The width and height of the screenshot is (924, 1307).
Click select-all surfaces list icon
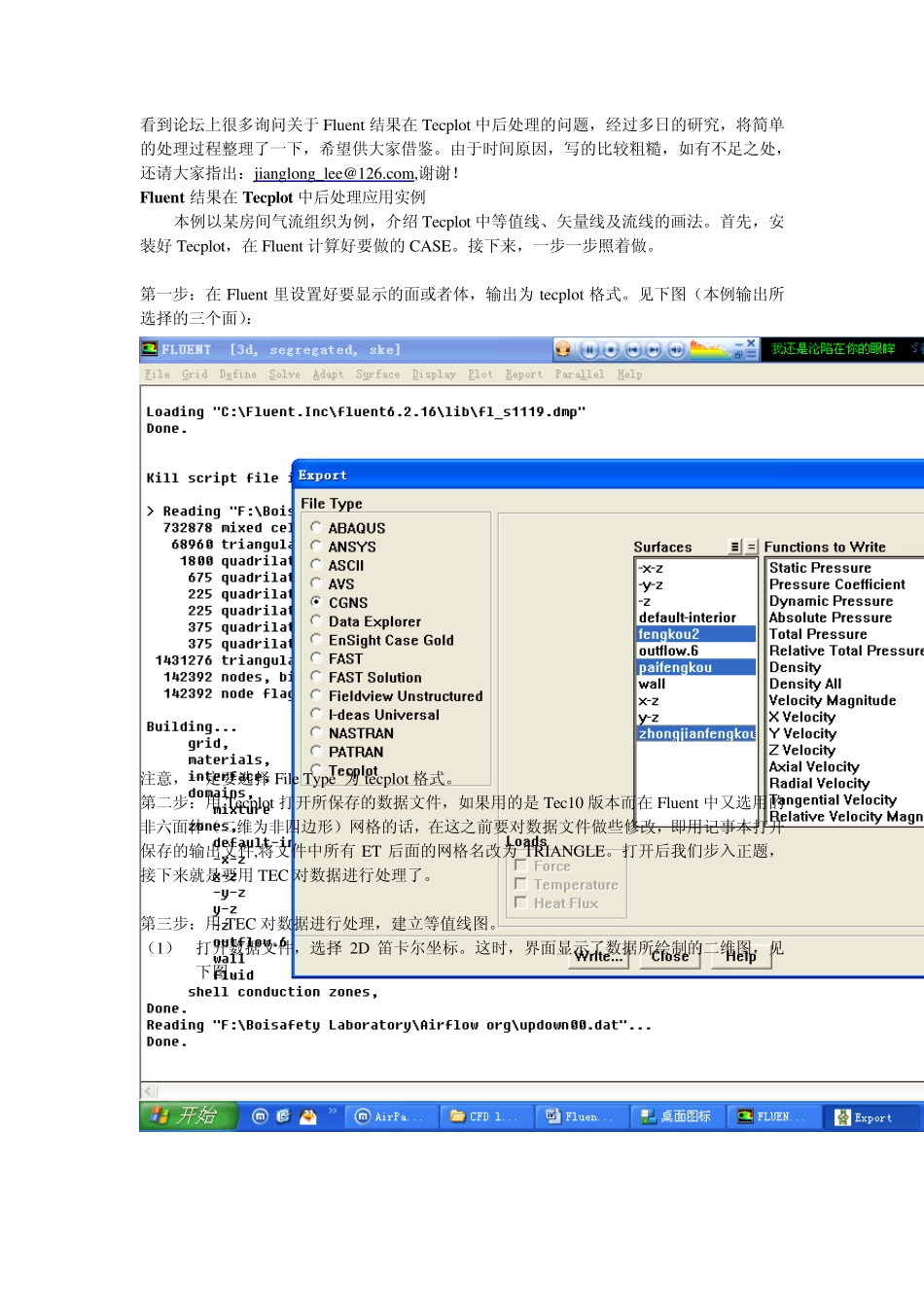pyautogui.click(x=736, y=548)
